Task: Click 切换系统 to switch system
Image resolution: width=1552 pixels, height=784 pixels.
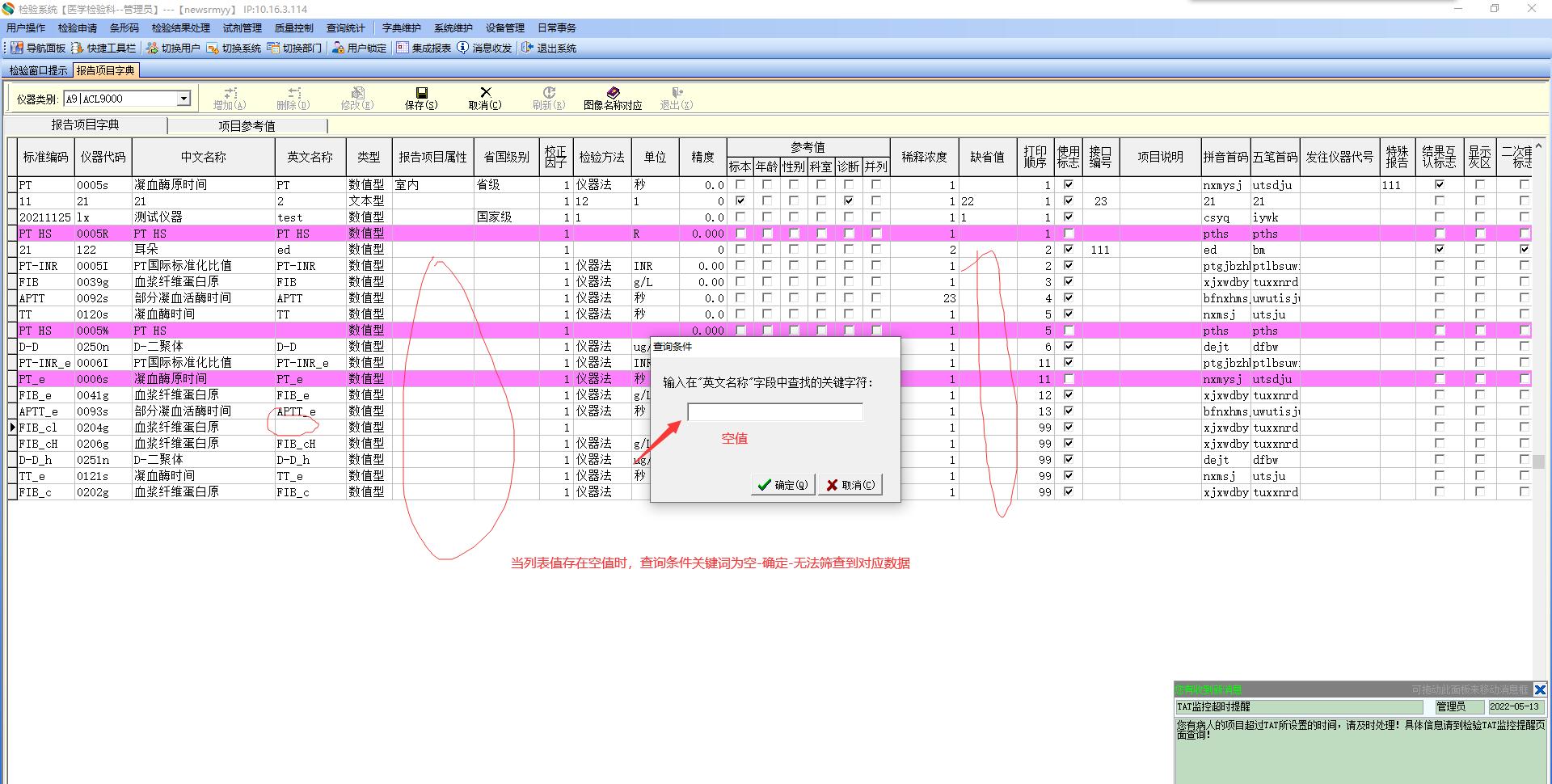Action: pos(234,48)
